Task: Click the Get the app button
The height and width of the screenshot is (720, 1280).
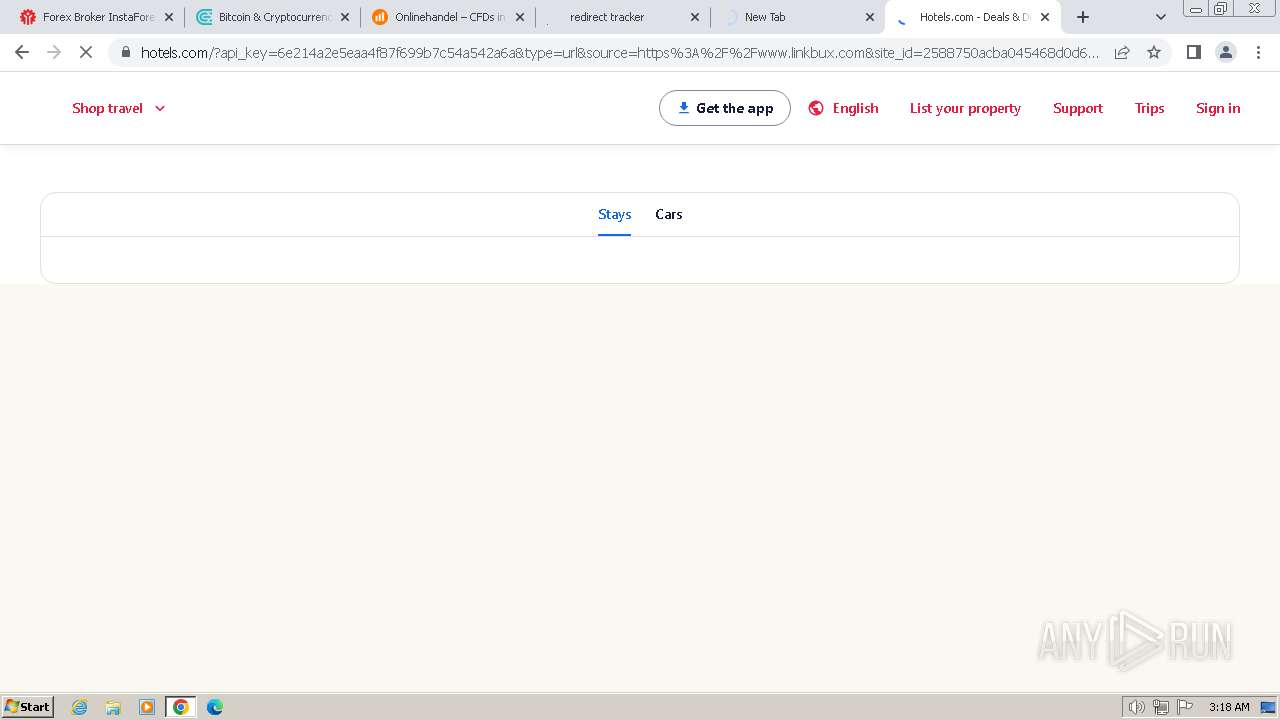Action: coord(725,108)
